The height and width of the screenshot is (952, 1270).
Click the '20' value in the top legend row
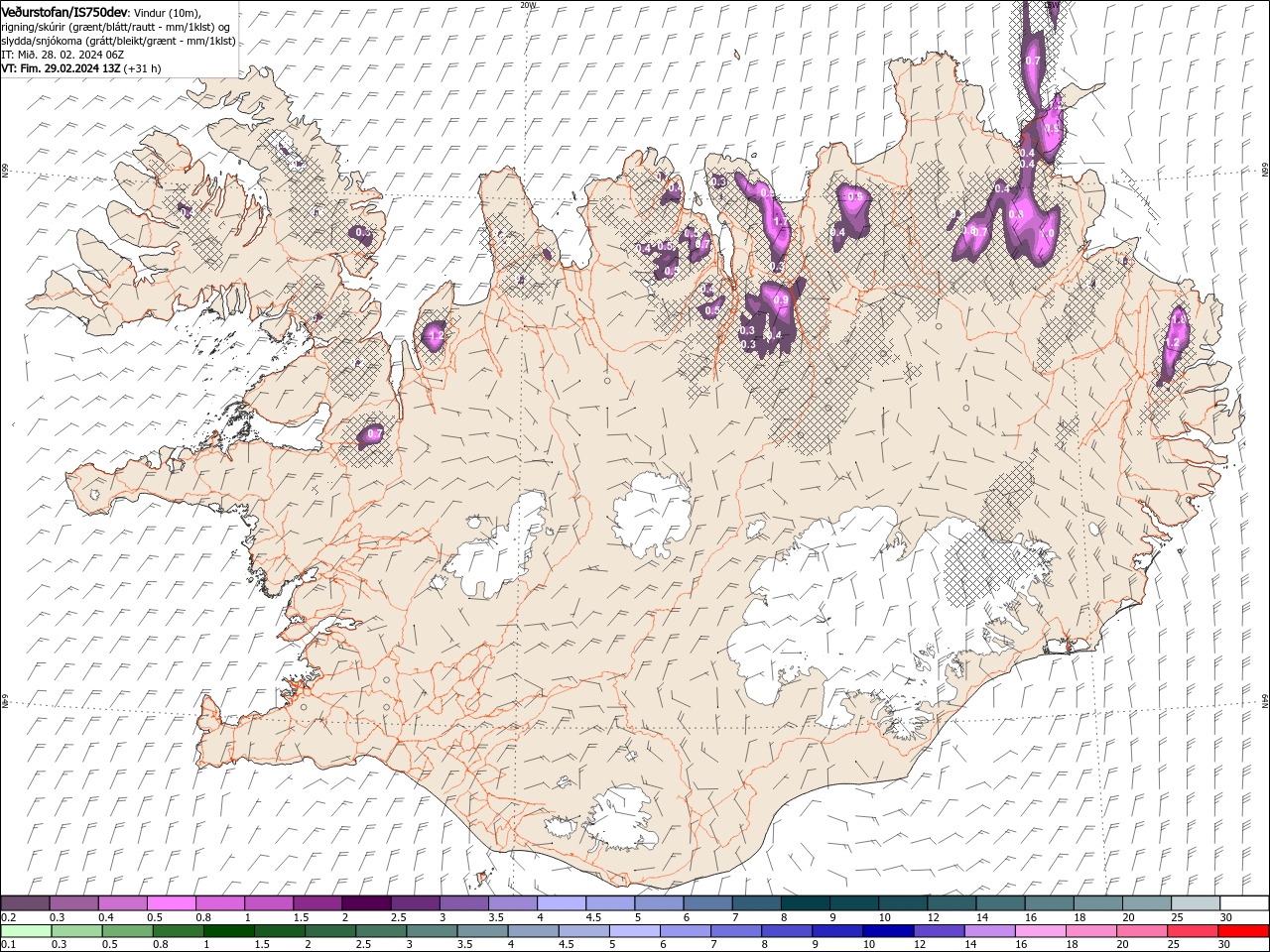(1128, 917)
